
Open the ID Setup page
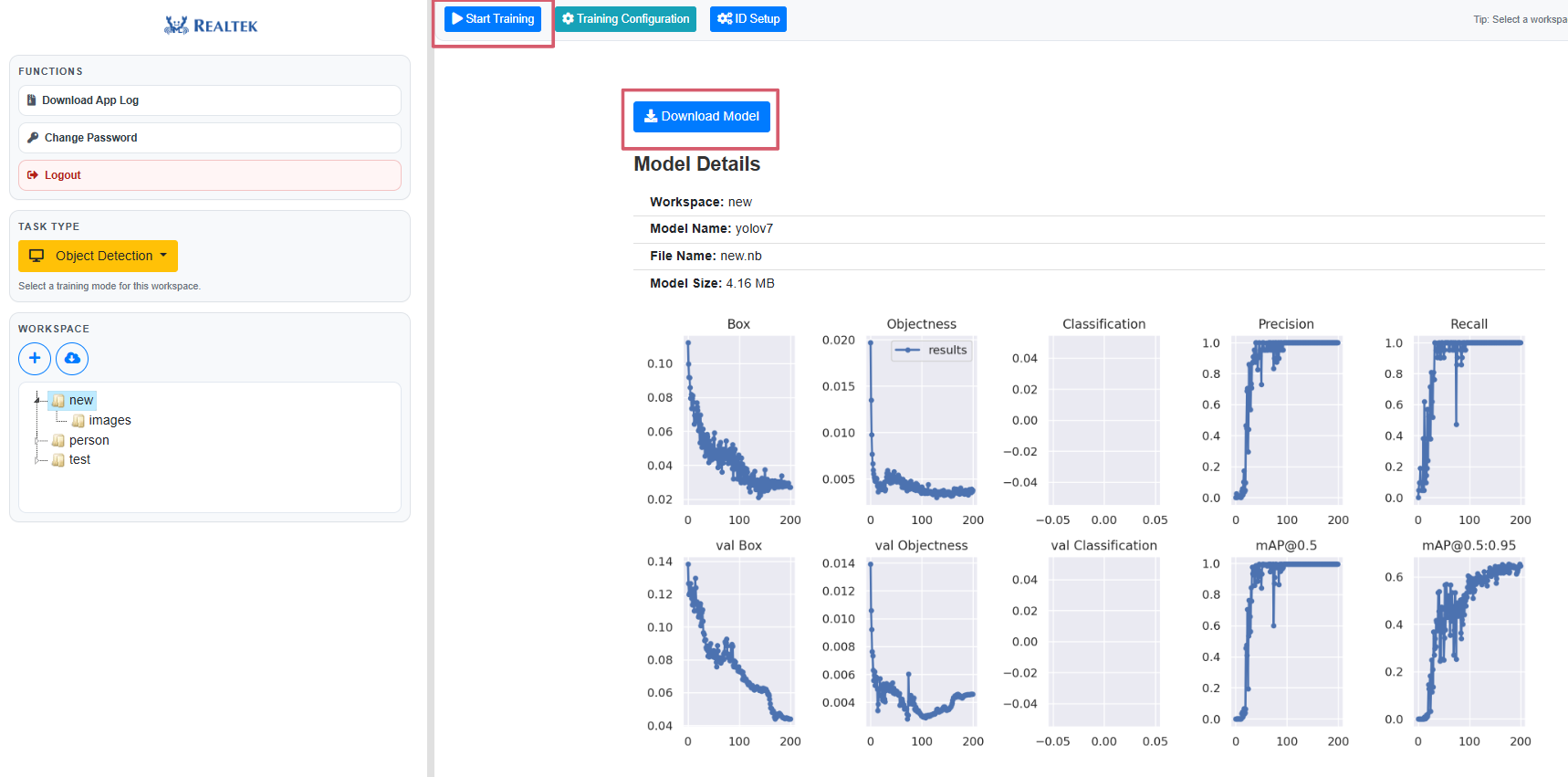(747, 19)
